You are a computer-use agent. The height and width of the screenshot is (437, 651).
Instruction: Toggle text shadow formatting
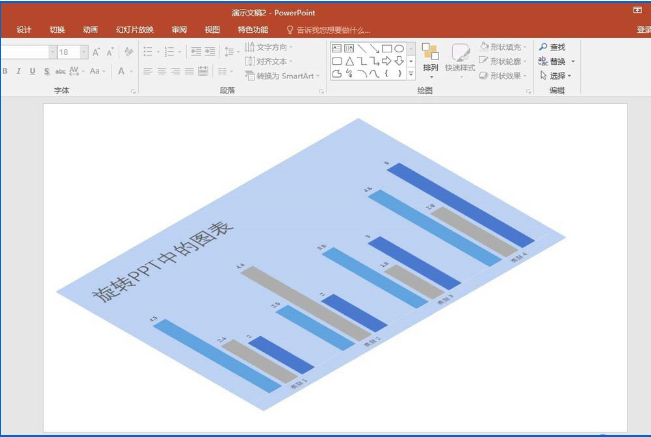coord(46,71)
